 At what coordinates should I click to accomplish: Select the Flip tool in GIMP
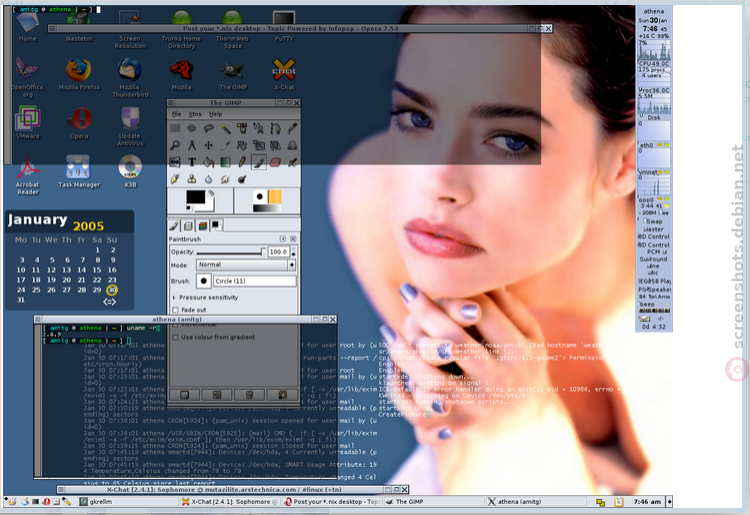click(175, 162)
